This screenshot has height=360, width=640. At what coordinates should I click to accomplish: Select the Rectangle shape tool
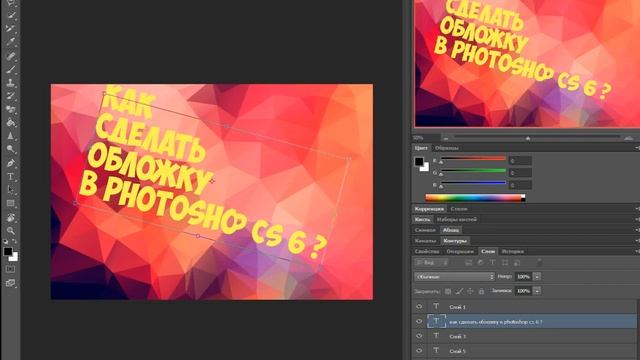(x=11, y=203)
